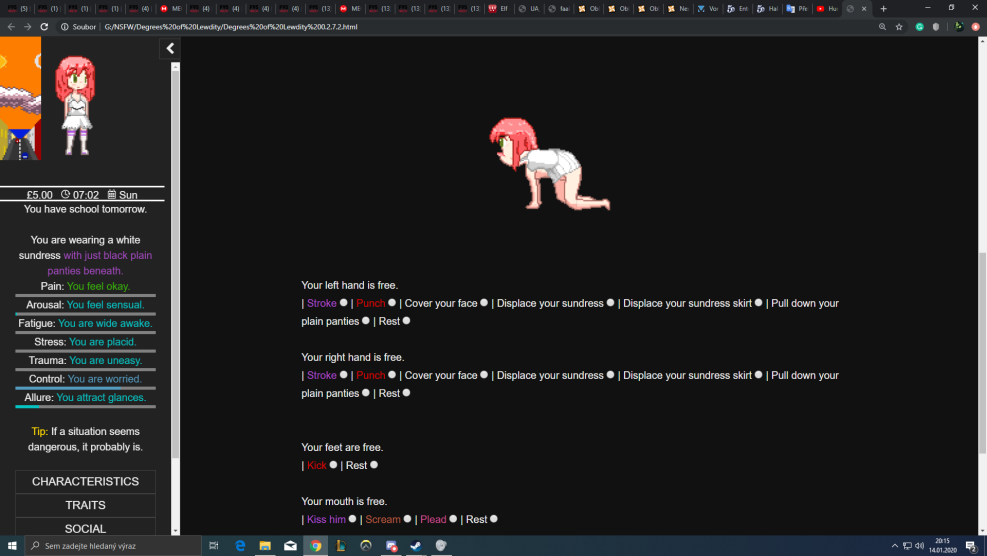Click the browser reload button
This screenshot has width=987, height=556.
point(45,27)
